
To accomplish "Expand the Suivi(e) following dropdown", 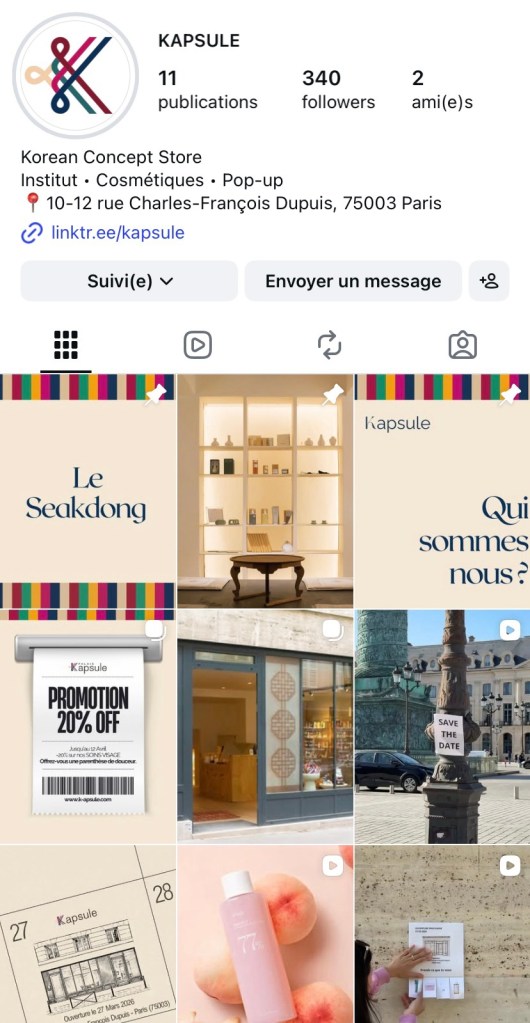I will pyautogui.click(x=129, y=281).
